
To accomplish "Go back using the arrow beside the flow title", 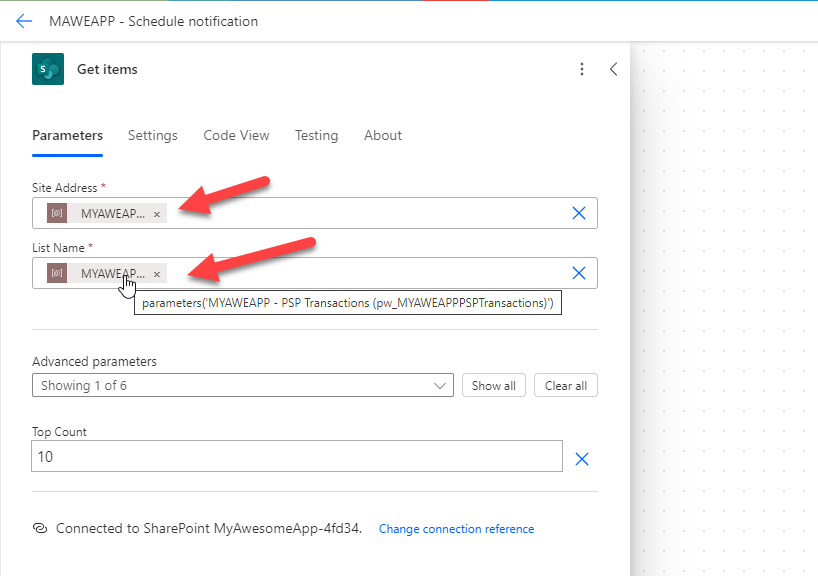I will tap(24, 21).
